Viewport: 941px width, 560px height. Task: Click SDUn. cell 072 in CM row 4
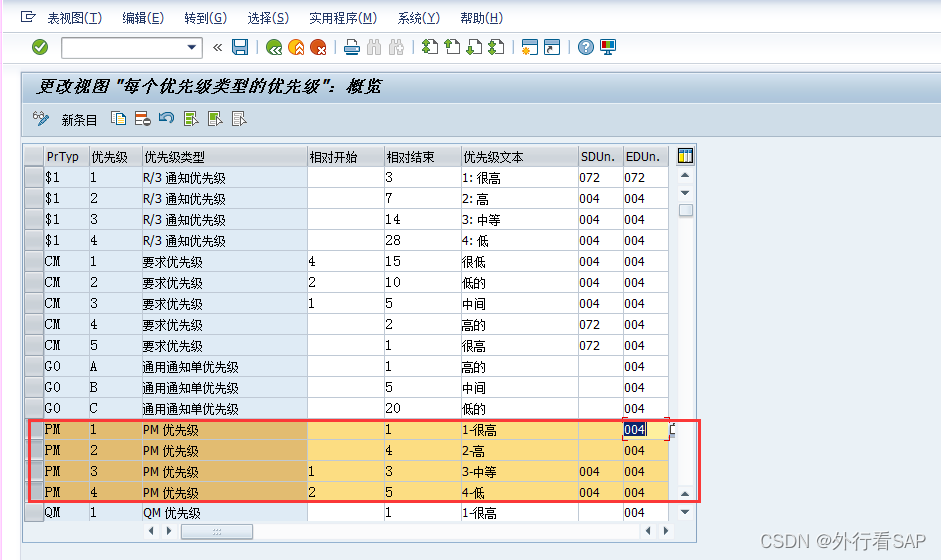601,324
